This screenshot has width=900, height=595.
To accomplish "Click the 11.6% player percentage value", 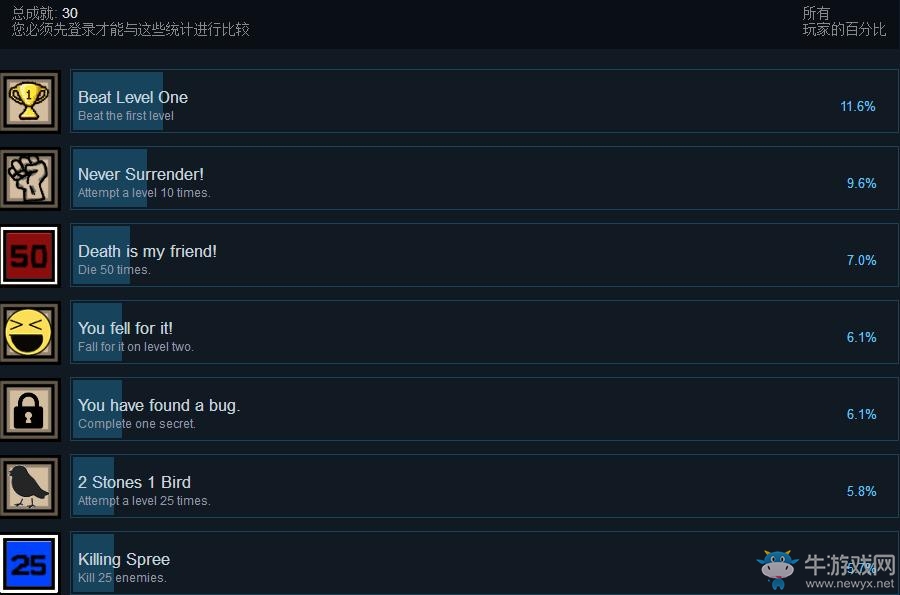I will [x=858, y=106].
